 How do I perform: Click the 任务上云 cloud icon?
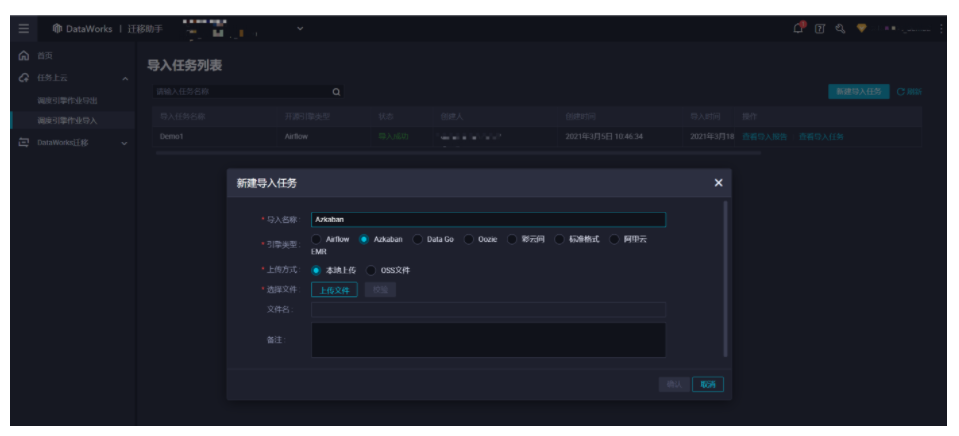pyautogui.click(x=23, y=78)
